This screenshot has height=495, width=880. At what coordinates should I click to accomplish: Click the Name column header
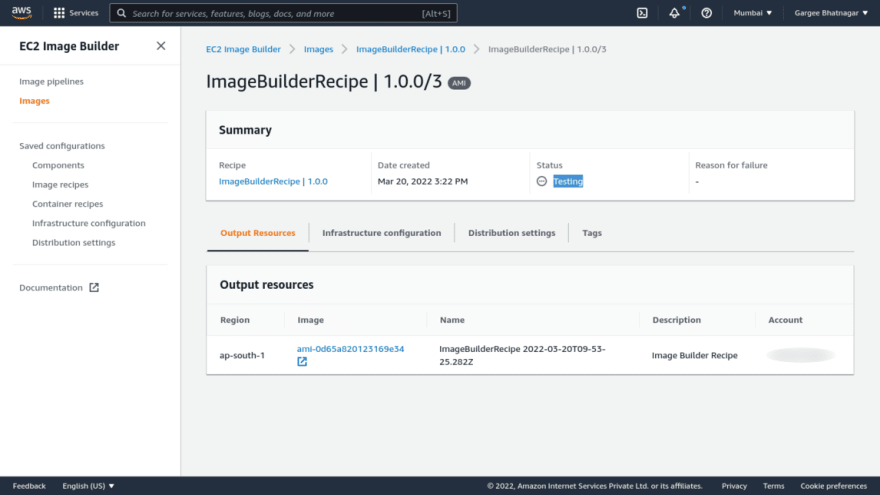tap(452, 320)
